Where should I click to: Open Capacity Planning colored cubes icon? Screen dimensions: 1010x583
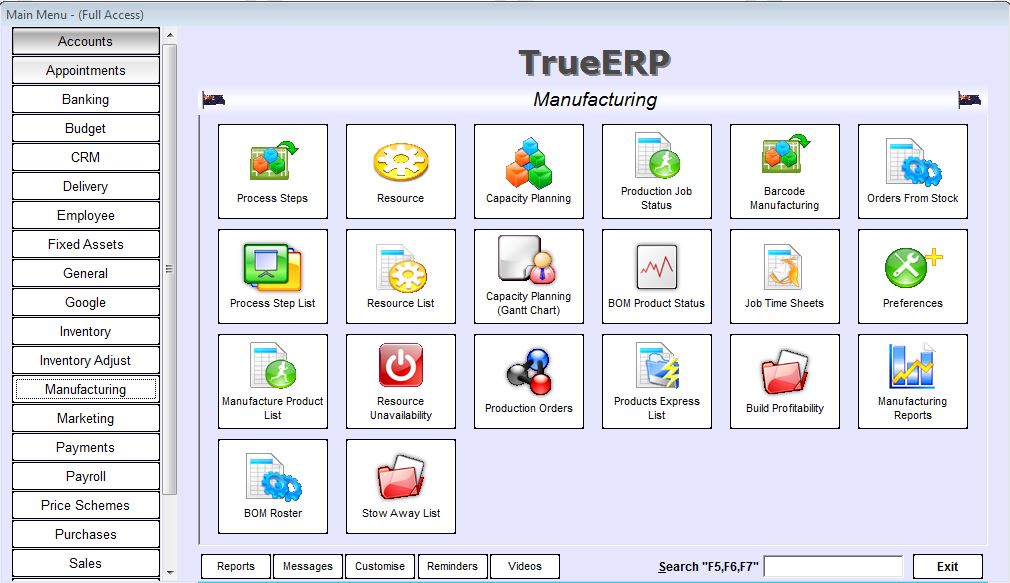(528, 171)
